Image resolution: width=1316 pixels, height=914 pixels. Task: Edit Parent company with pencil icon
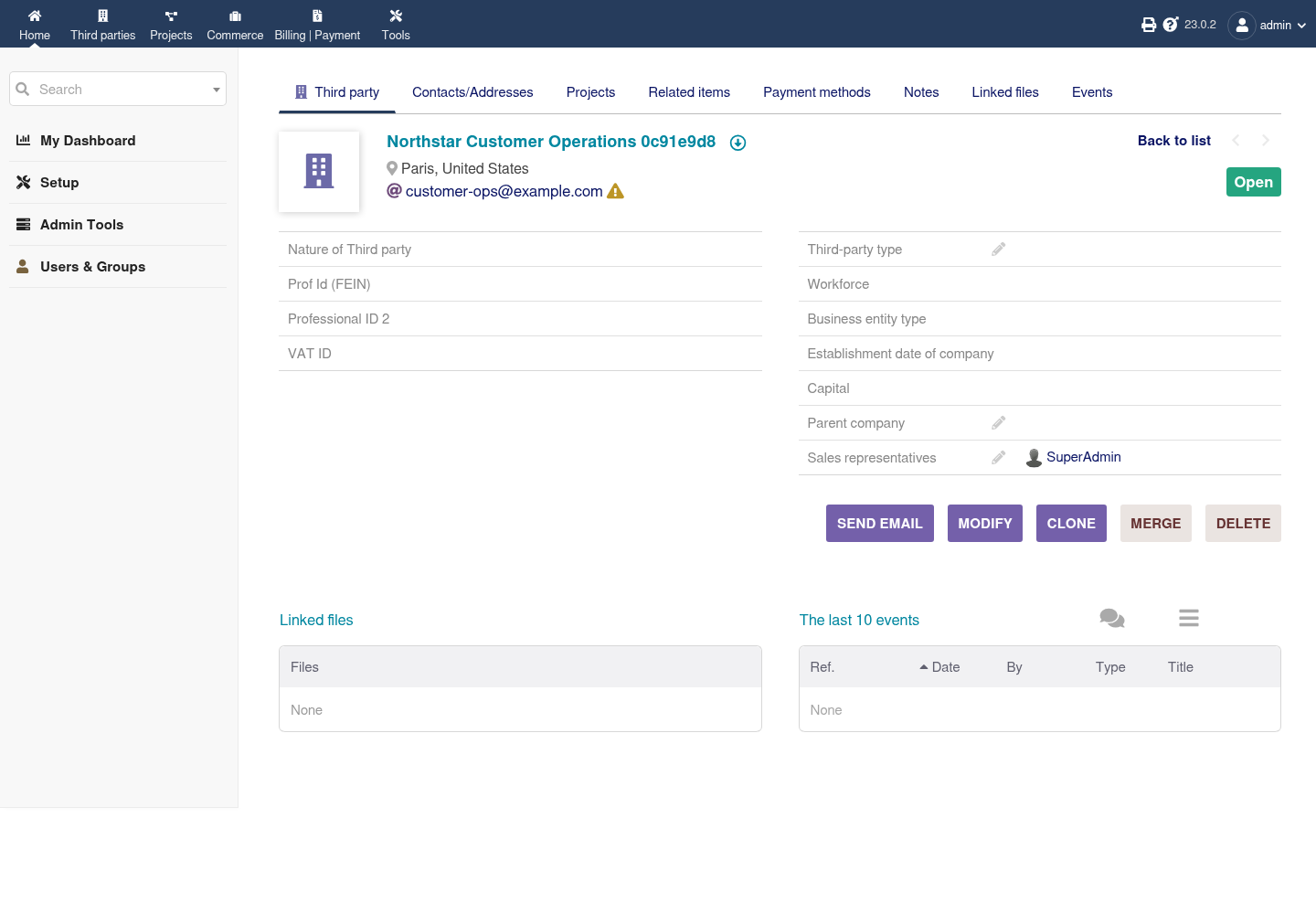click(x=999, y=422)
